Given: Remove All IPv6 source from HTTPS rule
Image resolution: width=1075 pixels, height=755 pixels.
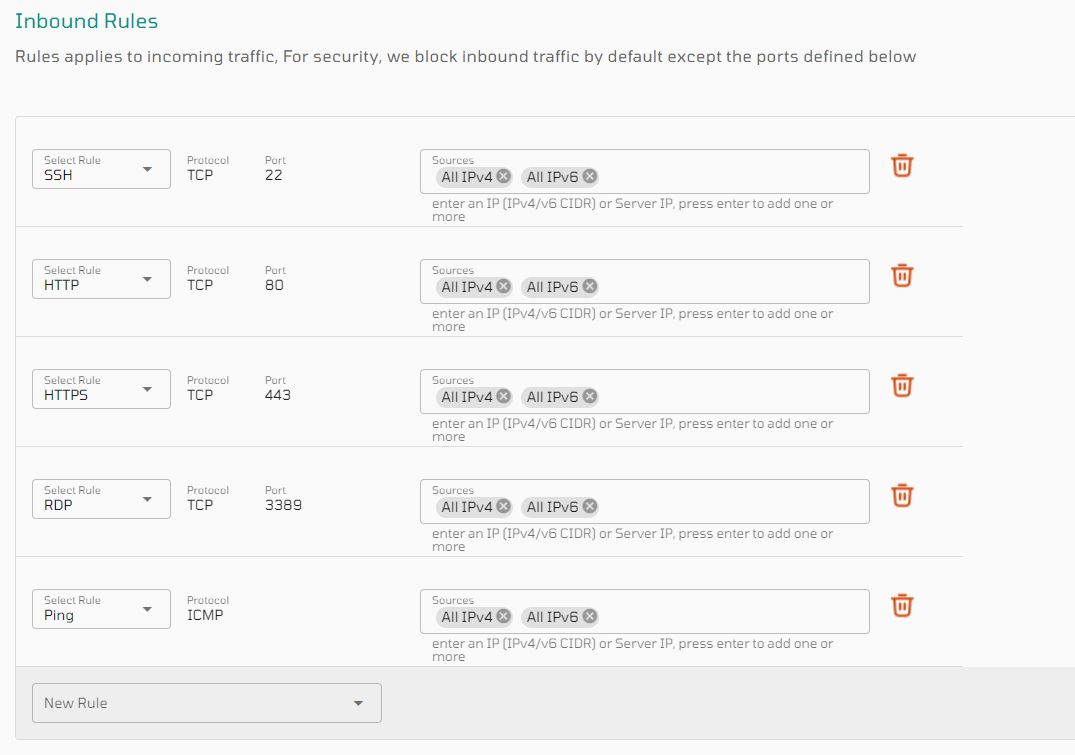Looking at the screenshot, I should (589, 396).
